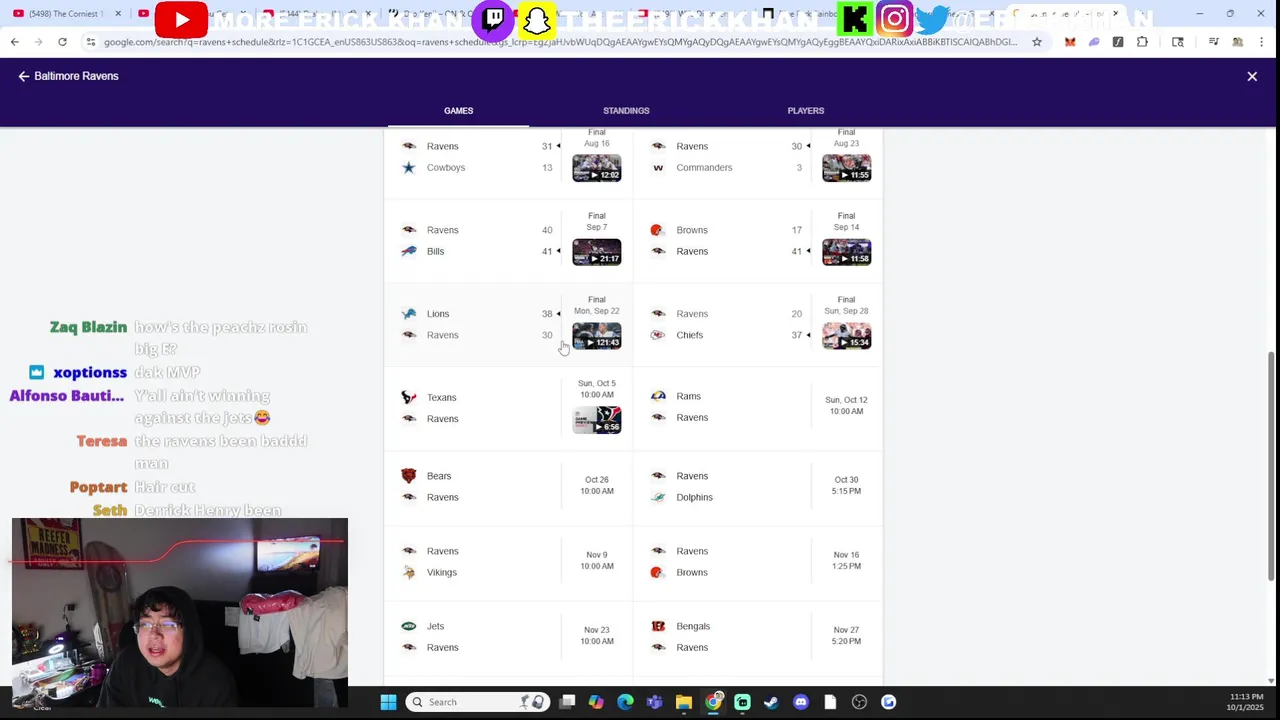1280x720 pixels.
Task: Open Discord from the taskbar
Action: tap(800, 702)
